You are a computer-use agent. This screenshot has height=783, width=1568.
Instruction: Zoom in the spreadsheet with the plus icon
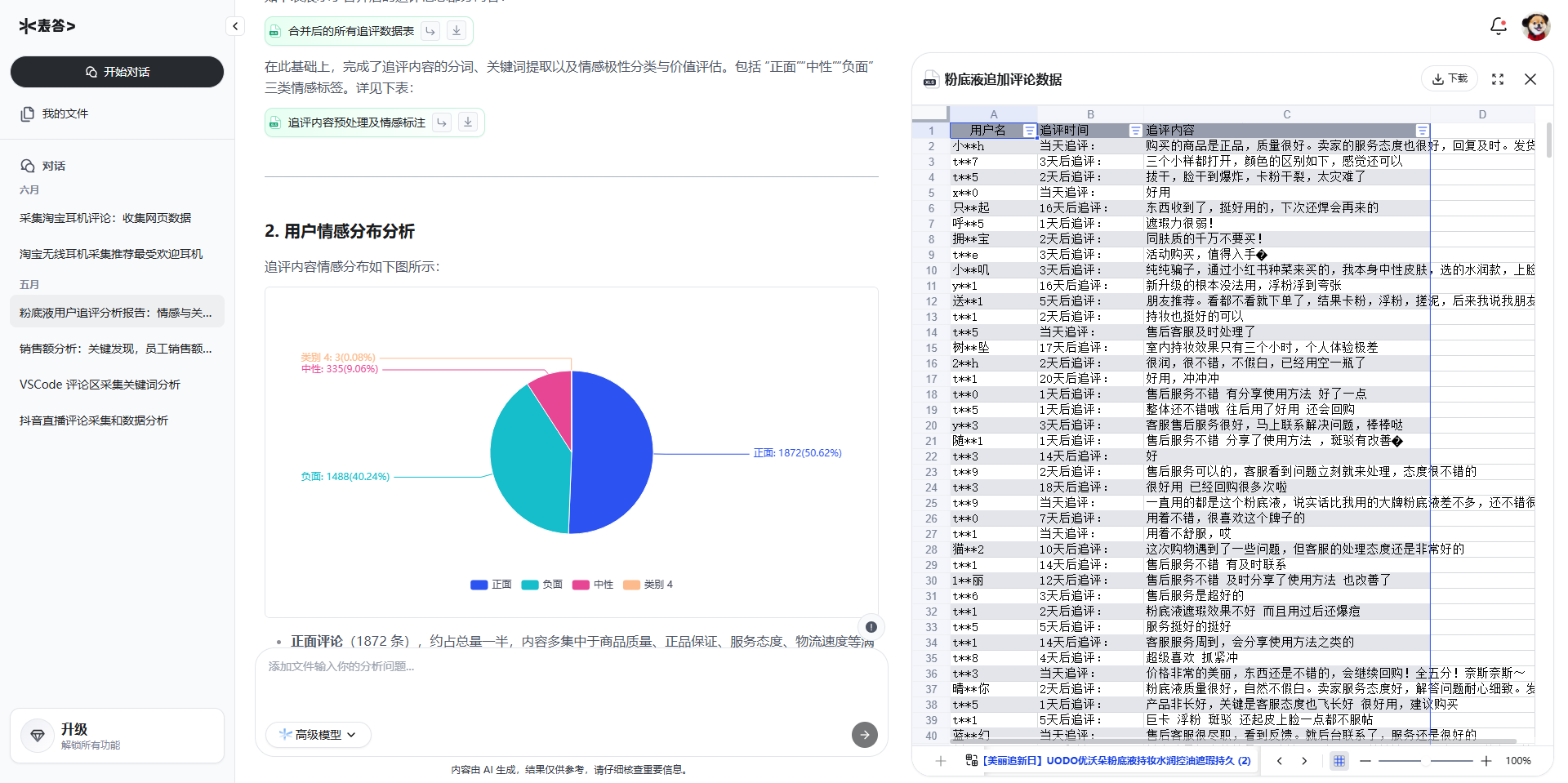click(1486, 761)
